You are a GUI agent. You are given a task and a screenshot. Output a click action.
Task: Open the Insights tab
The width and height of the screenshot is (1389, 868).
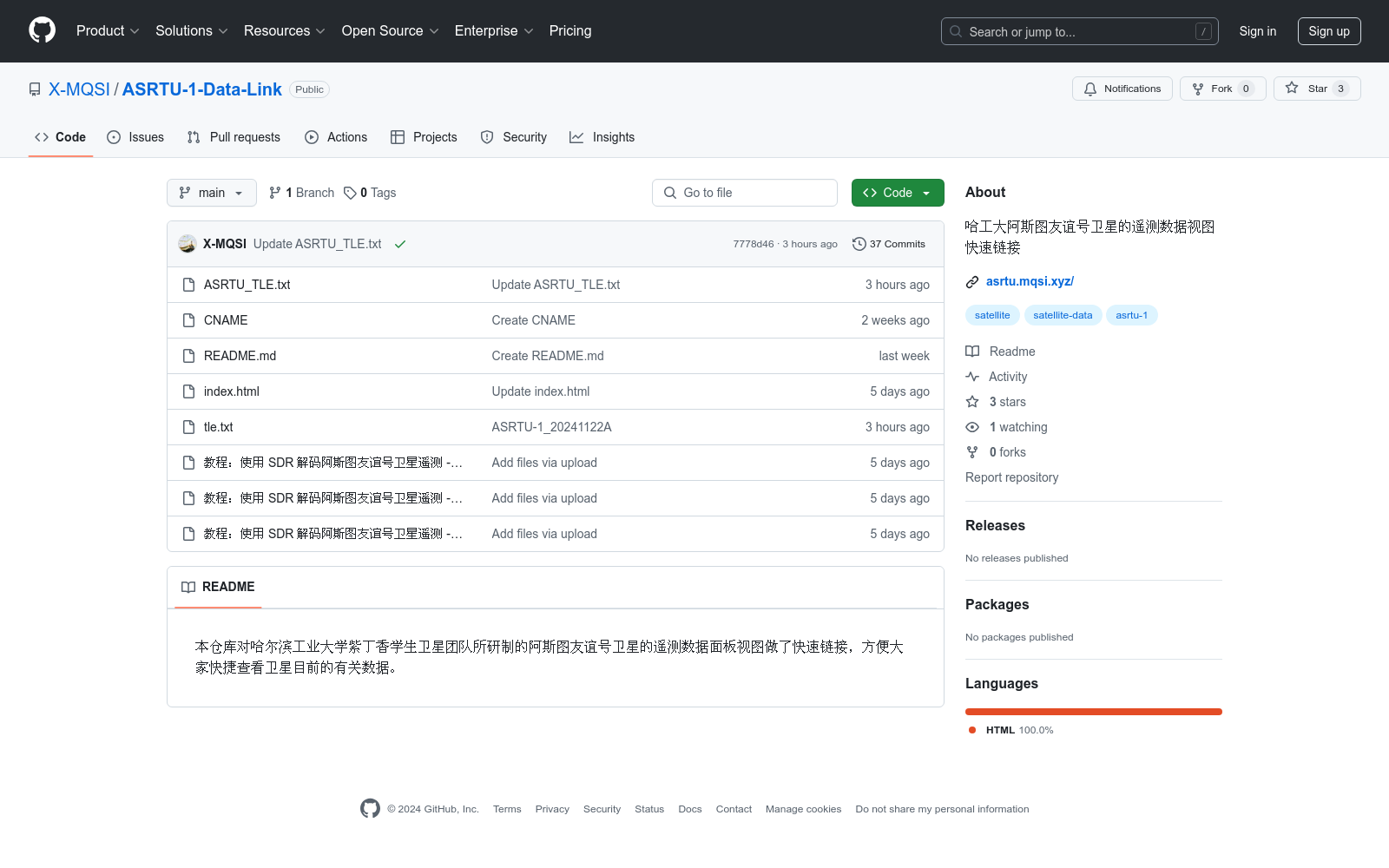click(602, 137)
